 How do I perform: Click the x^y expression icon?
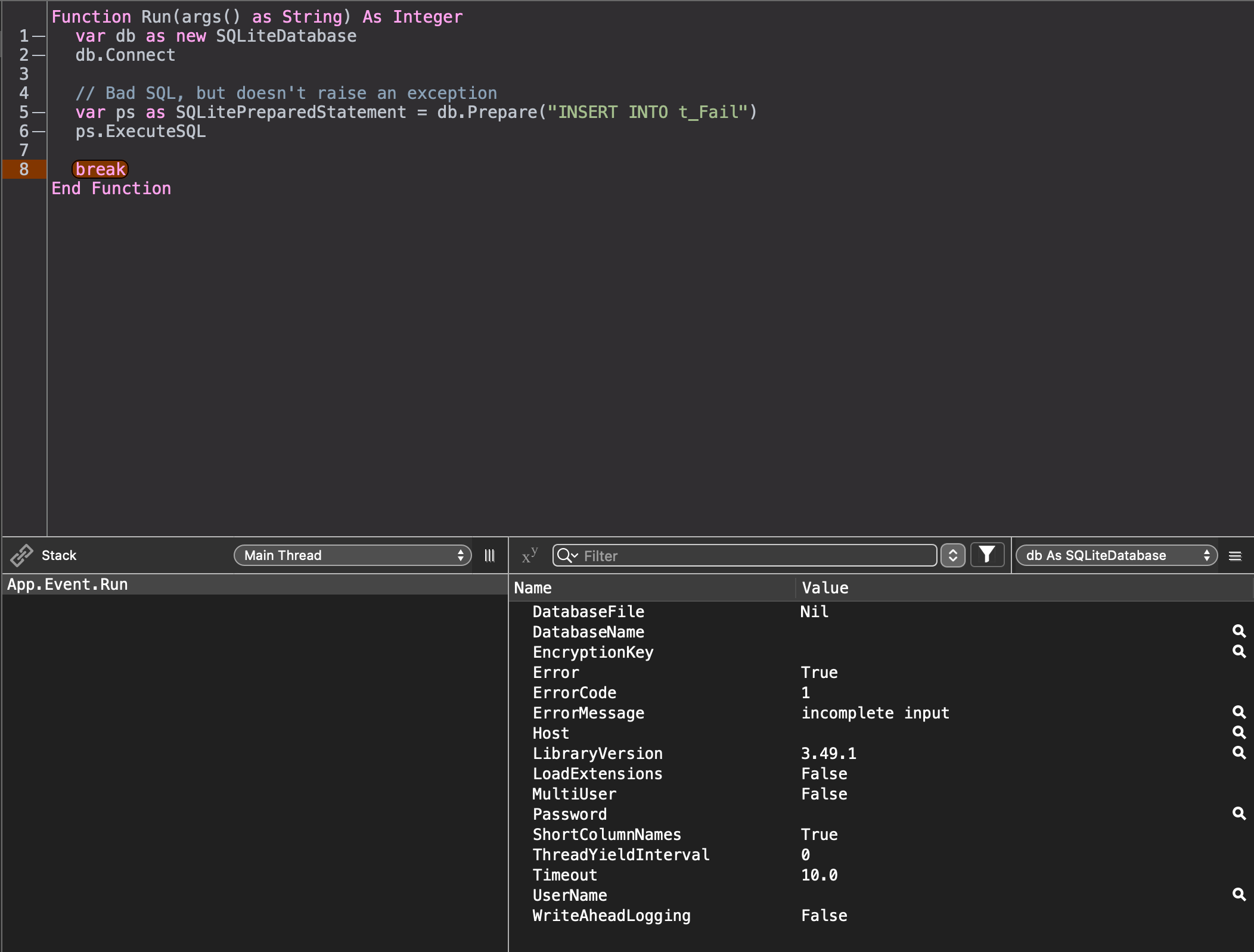(x=529, y=555)
